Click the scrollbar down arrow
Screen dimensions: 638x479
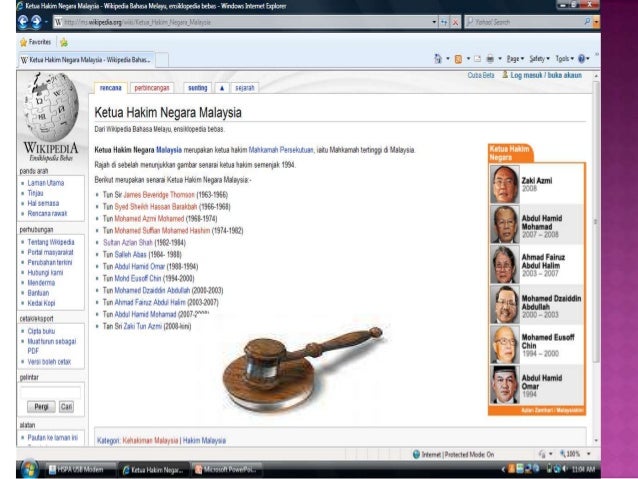(596, 441)
